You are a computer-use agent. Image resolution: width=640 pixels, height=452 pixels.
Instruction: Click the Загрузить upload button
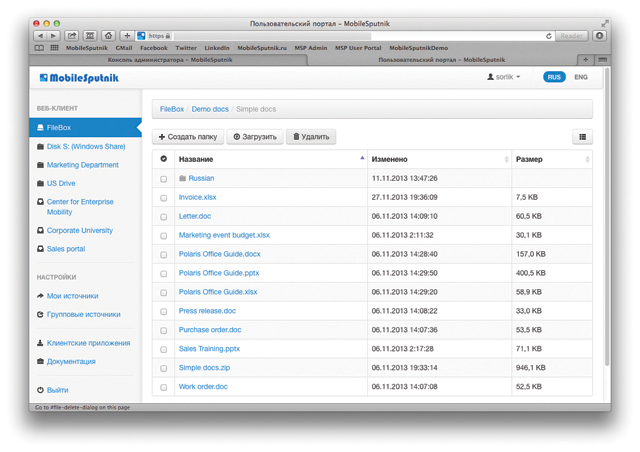click(255, 137)
